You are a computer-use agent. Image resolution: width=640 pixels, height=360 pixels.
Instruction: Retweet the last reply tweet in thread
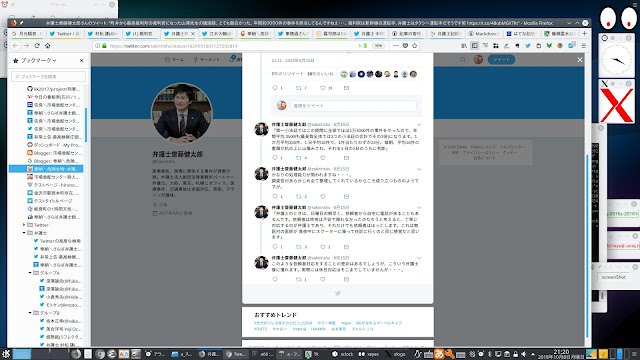click(x=298, y=280)
